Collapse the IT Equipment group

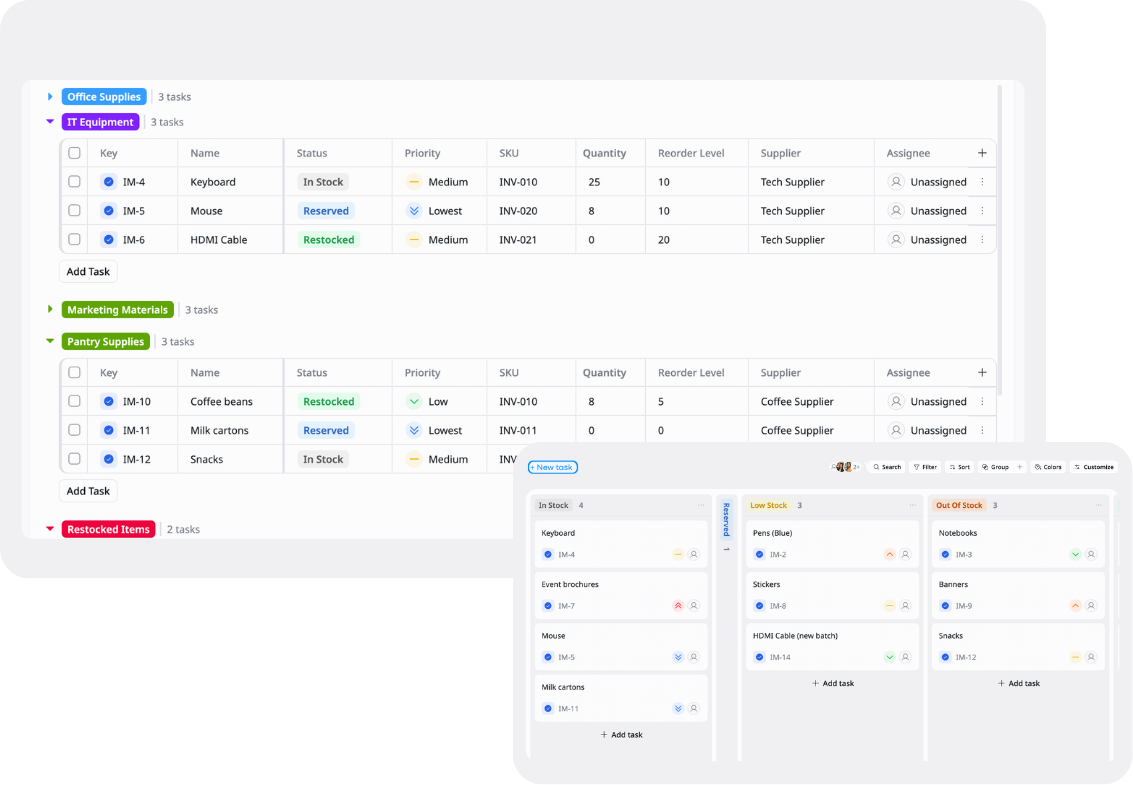[50, 121]
